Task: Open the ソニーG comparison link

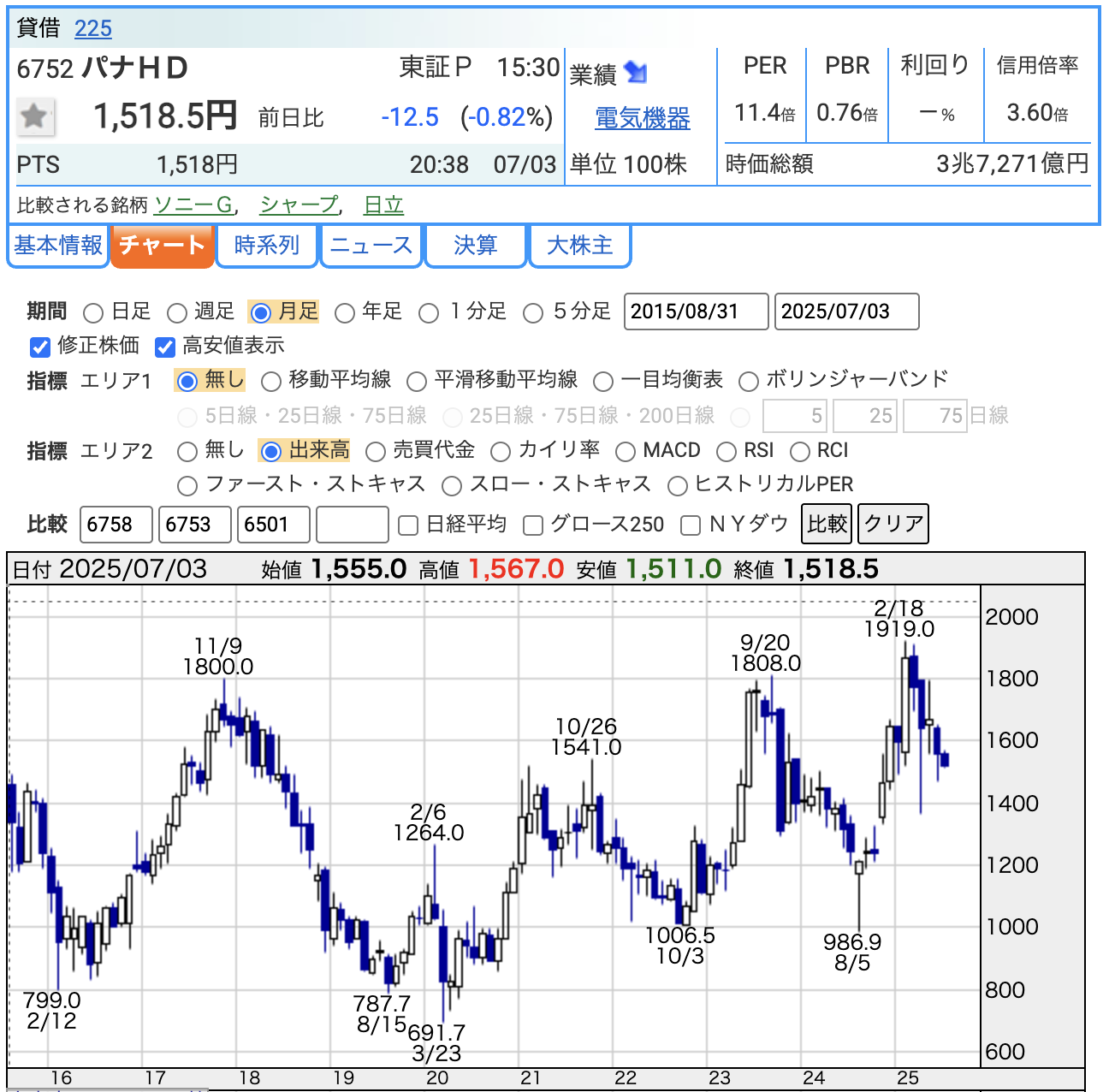Action: (193, 205)
